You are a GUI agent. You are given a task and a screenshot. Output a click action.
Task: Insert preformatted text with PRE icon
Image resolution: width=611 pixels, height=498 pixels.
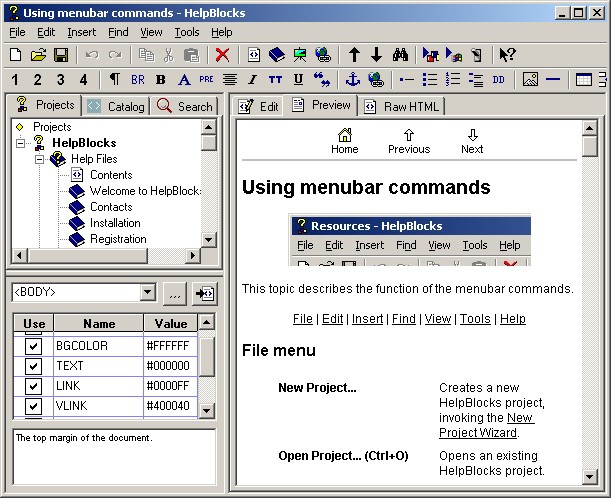pos(207,79)
